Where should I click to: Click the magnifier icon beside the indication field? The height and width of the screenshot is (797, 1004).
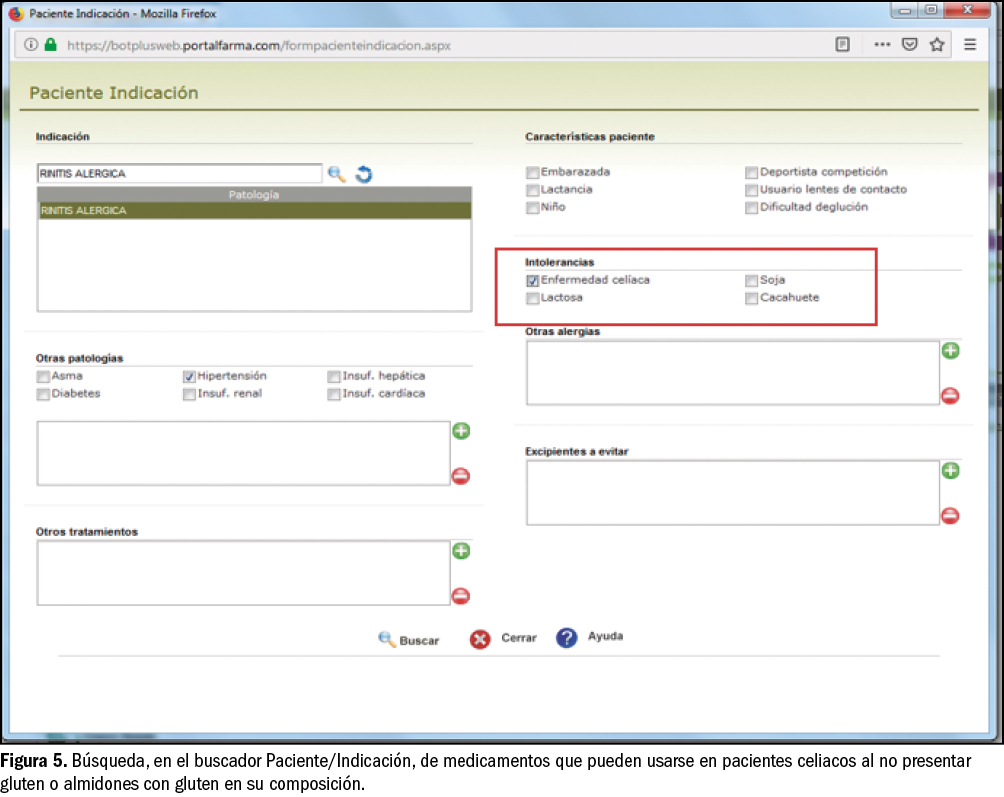coord(336,174)
